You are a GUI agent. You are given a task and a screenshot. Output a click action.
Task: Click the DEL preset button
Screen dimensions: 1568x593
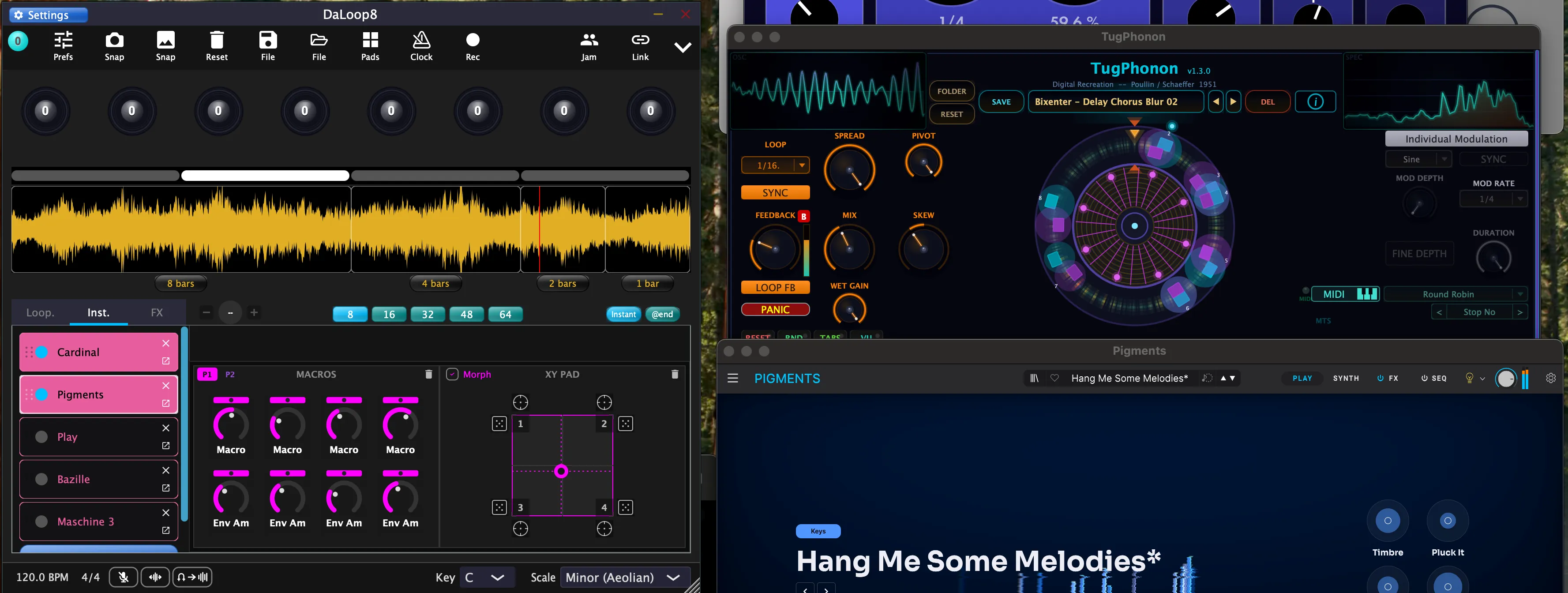(1267, 101)
